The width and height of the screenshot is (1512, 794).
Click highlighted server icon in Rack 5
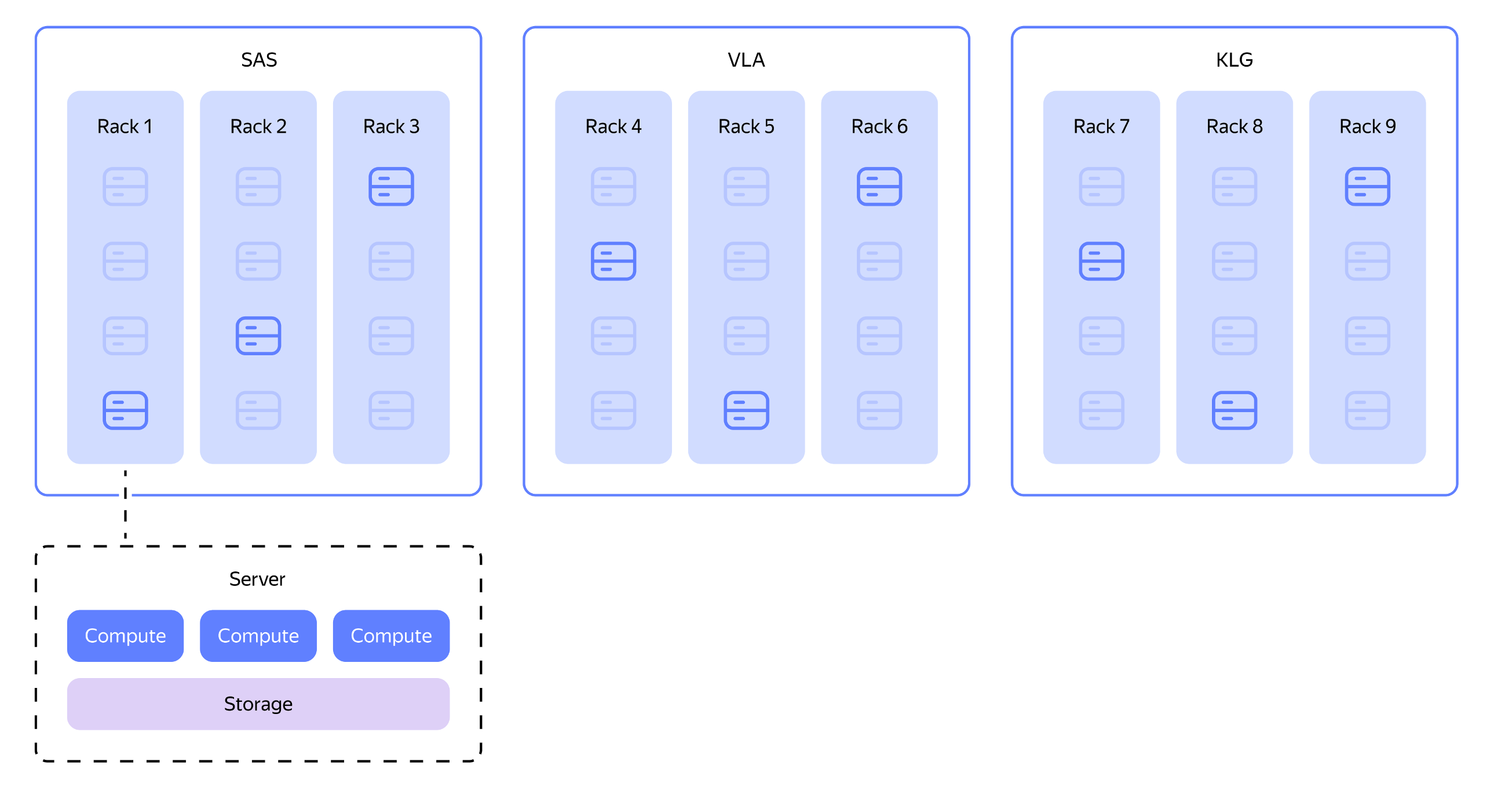746,410
